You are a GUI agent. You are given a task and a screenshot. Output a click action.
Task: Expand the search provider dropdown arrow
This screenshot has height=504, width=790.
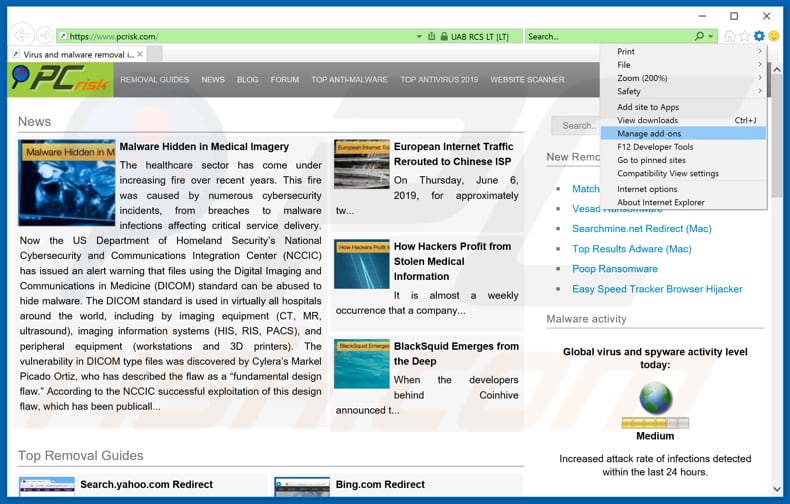[x=710, y=36]
